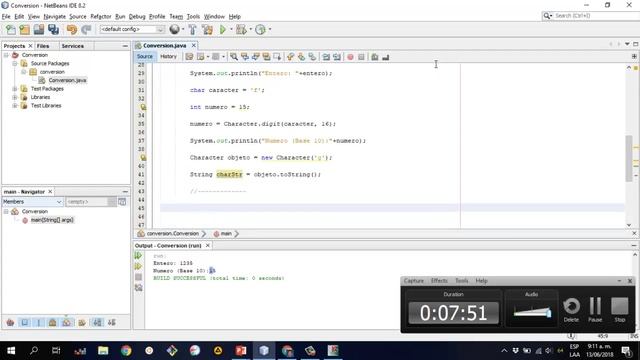
Task: Click the Comment lines editor icon
Action: (375, 57)
